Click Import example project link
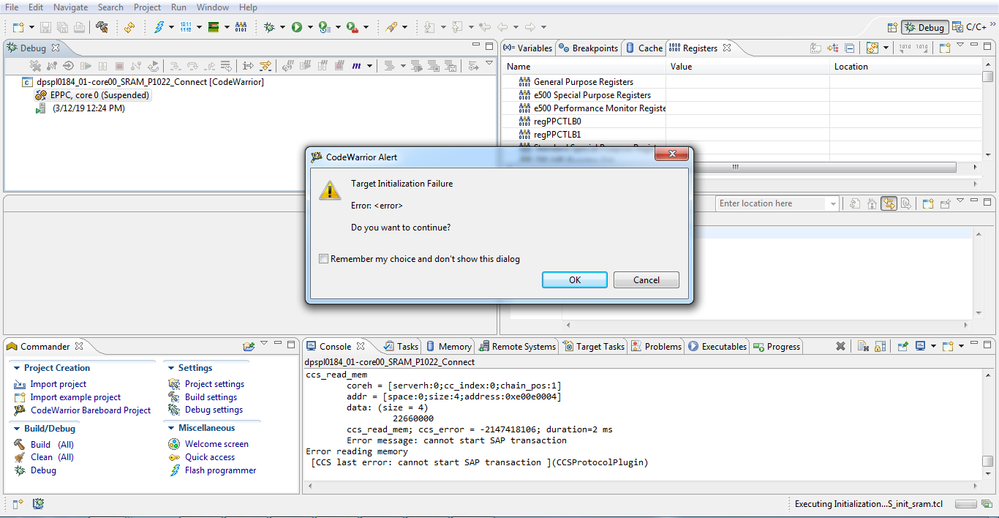The height and width of the screenshot is (518, 999). click(x=75, y=397)
